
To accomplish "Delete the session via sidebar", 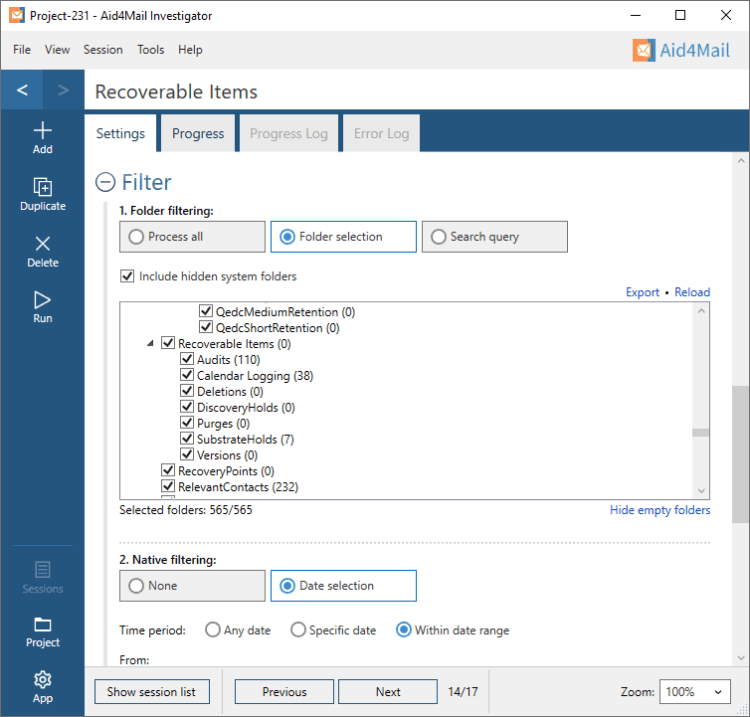I will coord(43,252).
